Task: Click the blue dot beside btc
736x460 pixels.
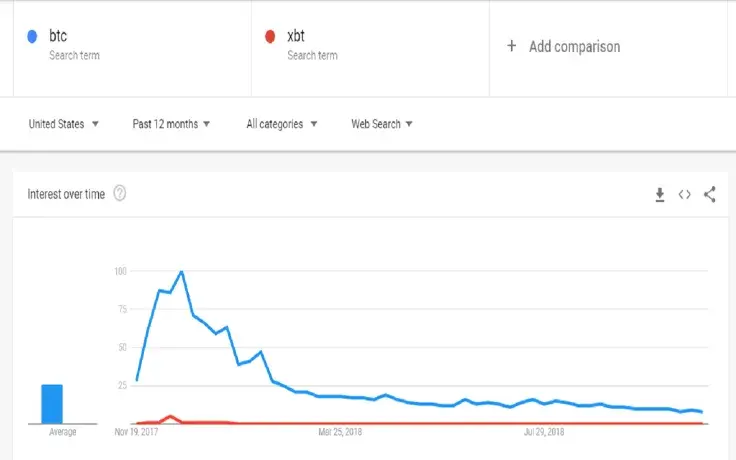Action: click(x=32, y=37)
